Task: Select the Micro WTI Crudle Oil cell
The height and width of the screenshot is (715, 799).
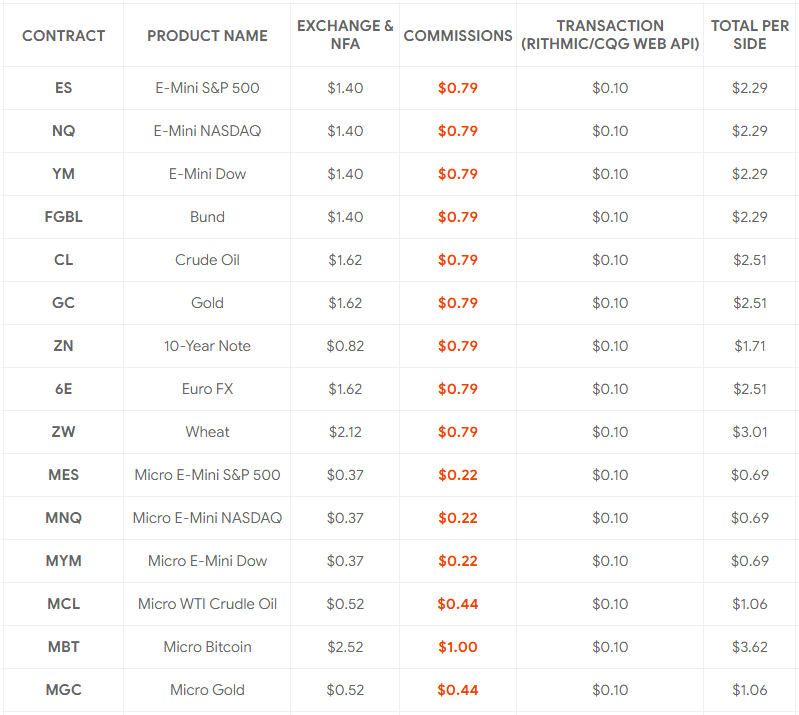Action: tap(207, 604)
